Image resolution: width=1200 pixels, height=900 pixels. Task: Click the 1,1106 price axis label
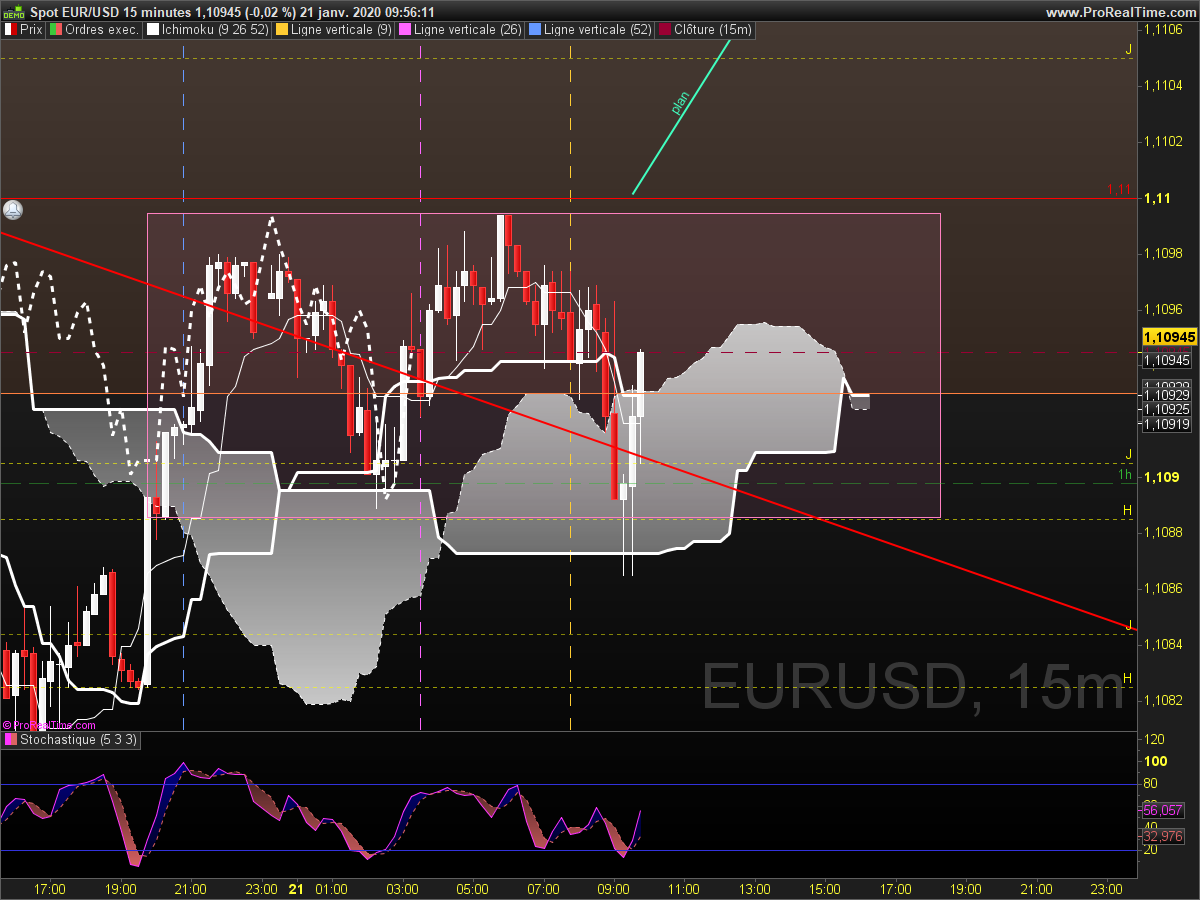[x=1163, y=30]
